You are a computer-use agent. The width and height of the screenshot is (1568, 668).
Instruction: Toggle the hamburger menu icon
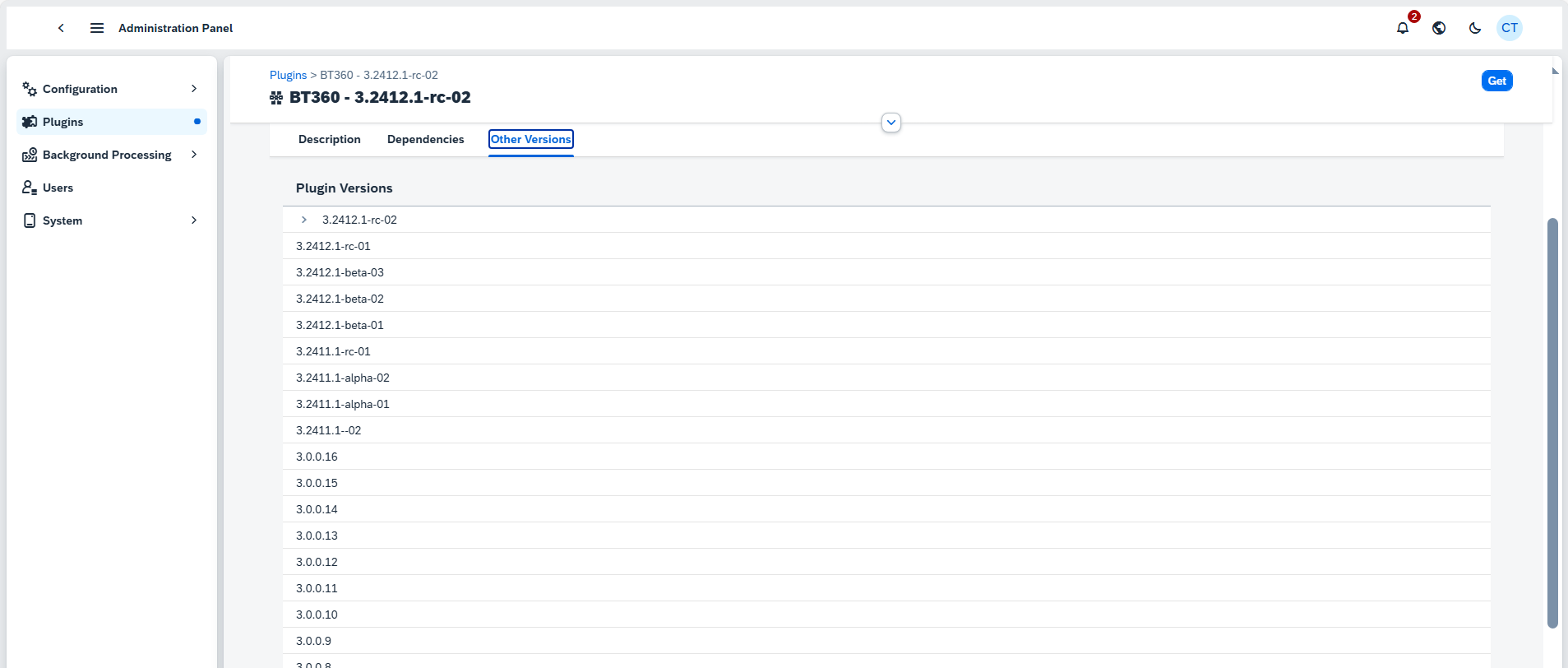pos(97,28)
